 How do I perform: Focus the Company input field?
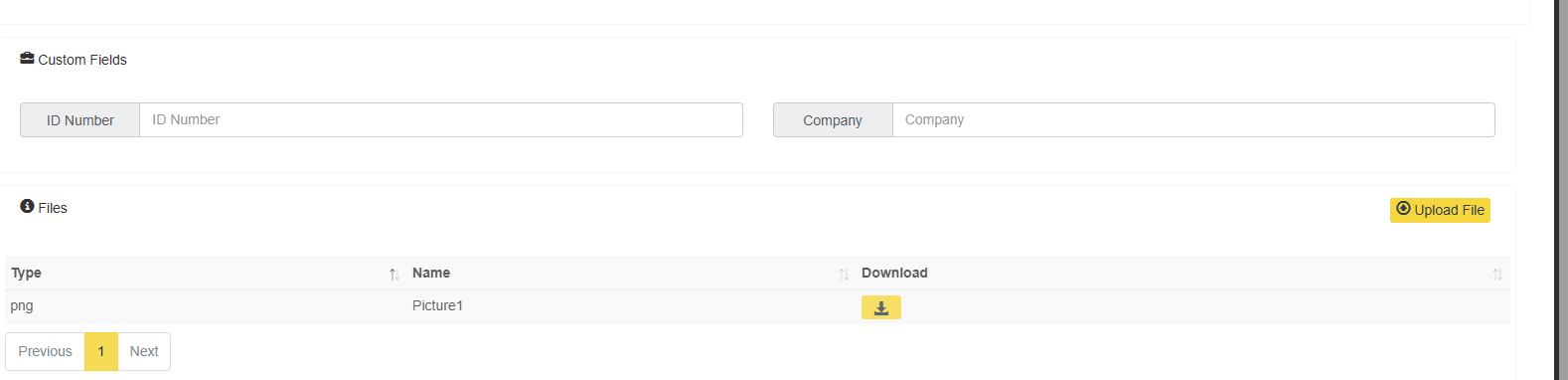[x=1193, y=119]
